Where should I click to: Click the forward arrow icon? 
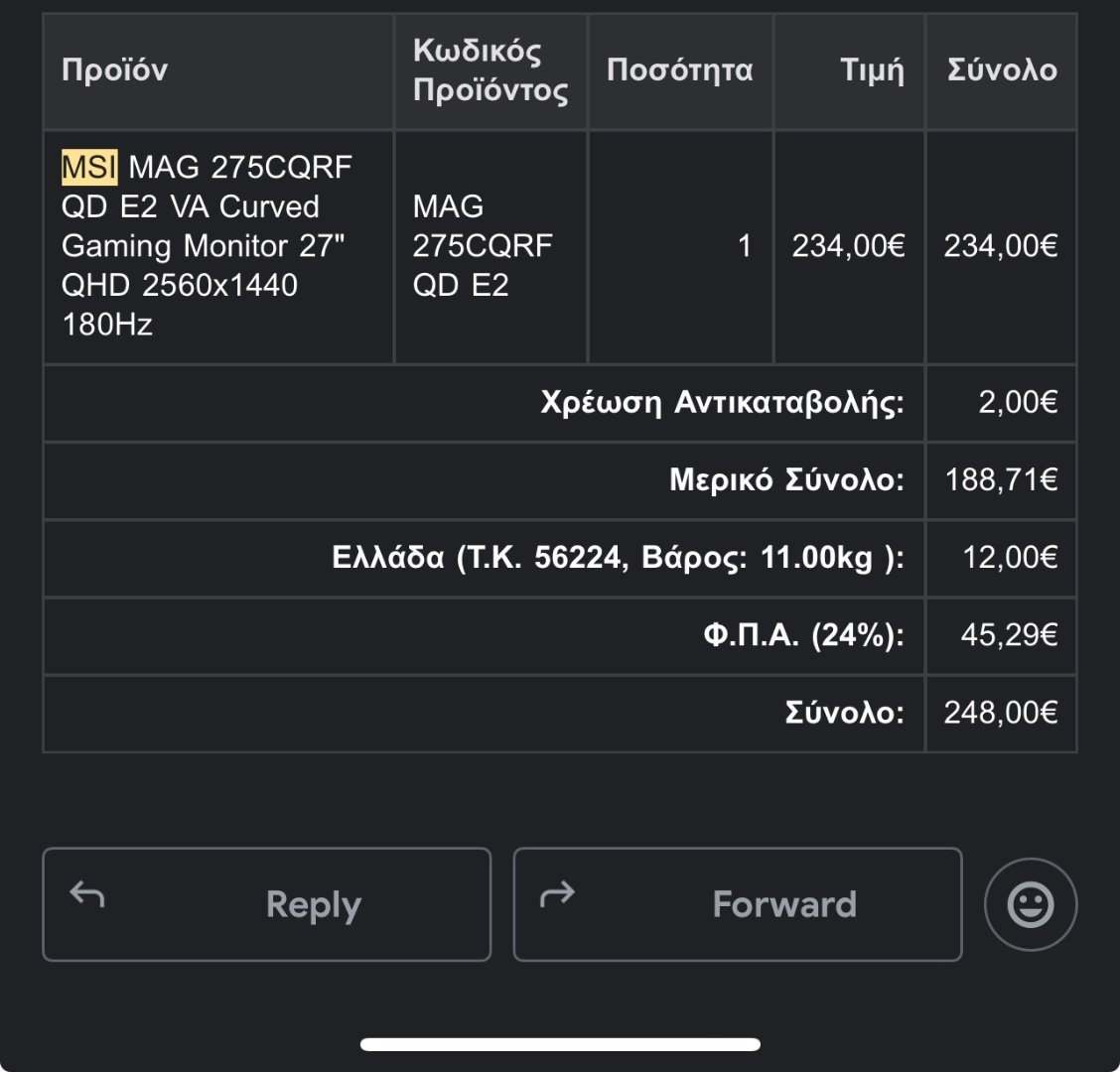pyautogui.click(x=557, y=894)
